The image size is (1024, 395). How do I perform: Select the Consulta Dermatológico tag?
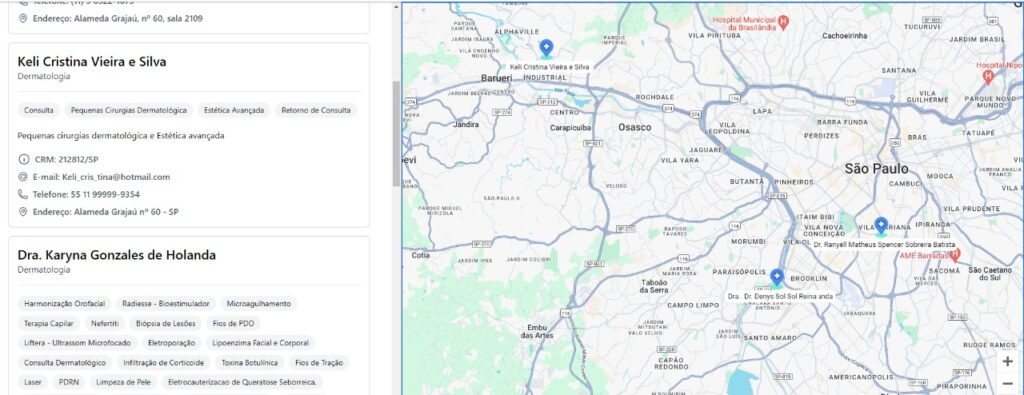[65, 362]
